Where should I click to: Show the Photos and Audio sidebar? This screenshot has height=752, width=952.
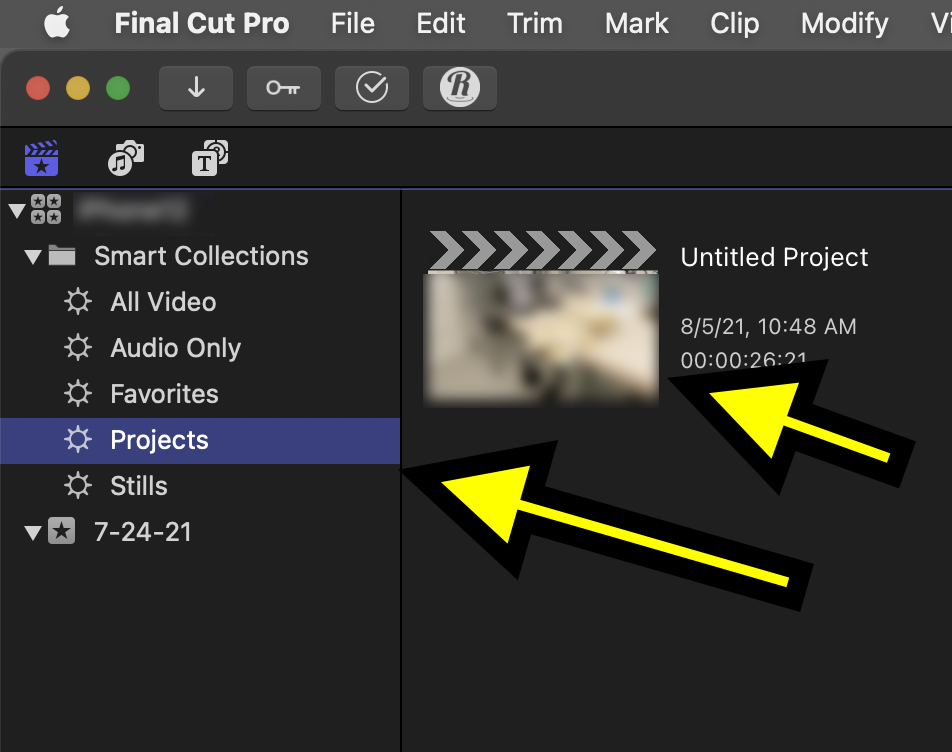(x=126, y=158)
